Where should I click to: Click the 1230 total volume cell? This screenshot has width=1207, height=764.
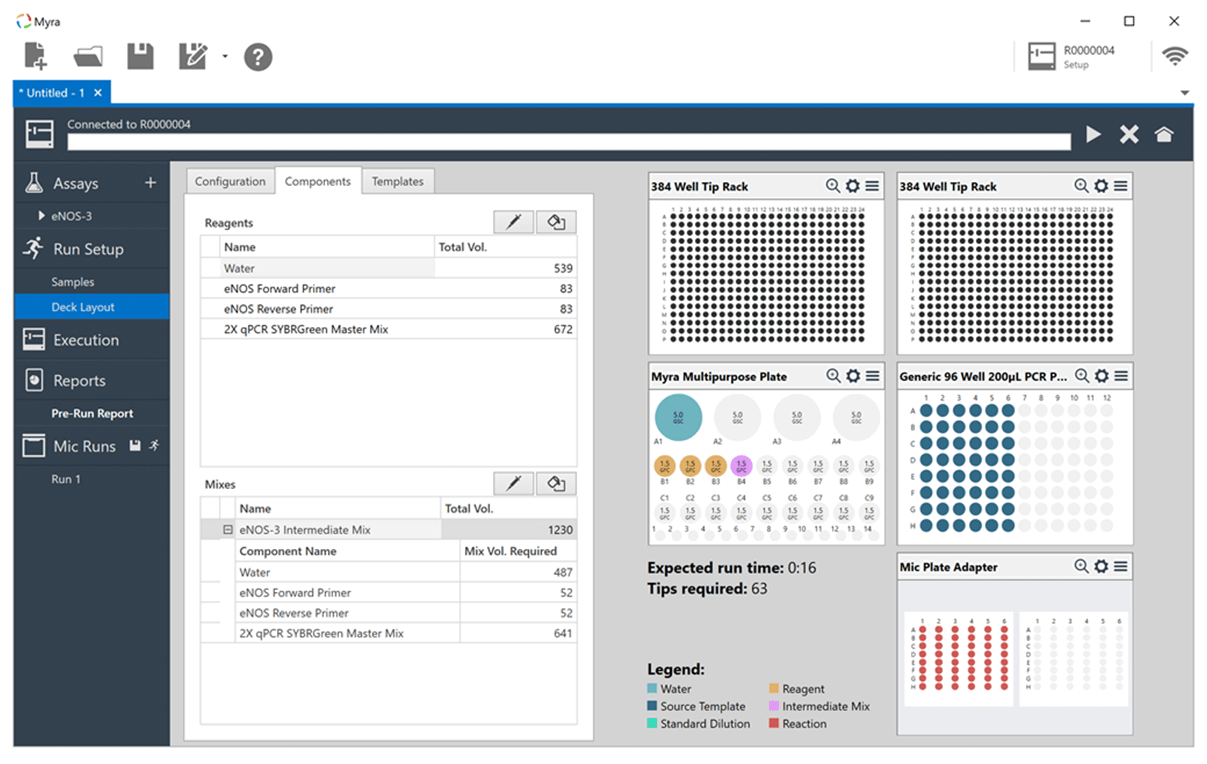[x=508, y=530]
